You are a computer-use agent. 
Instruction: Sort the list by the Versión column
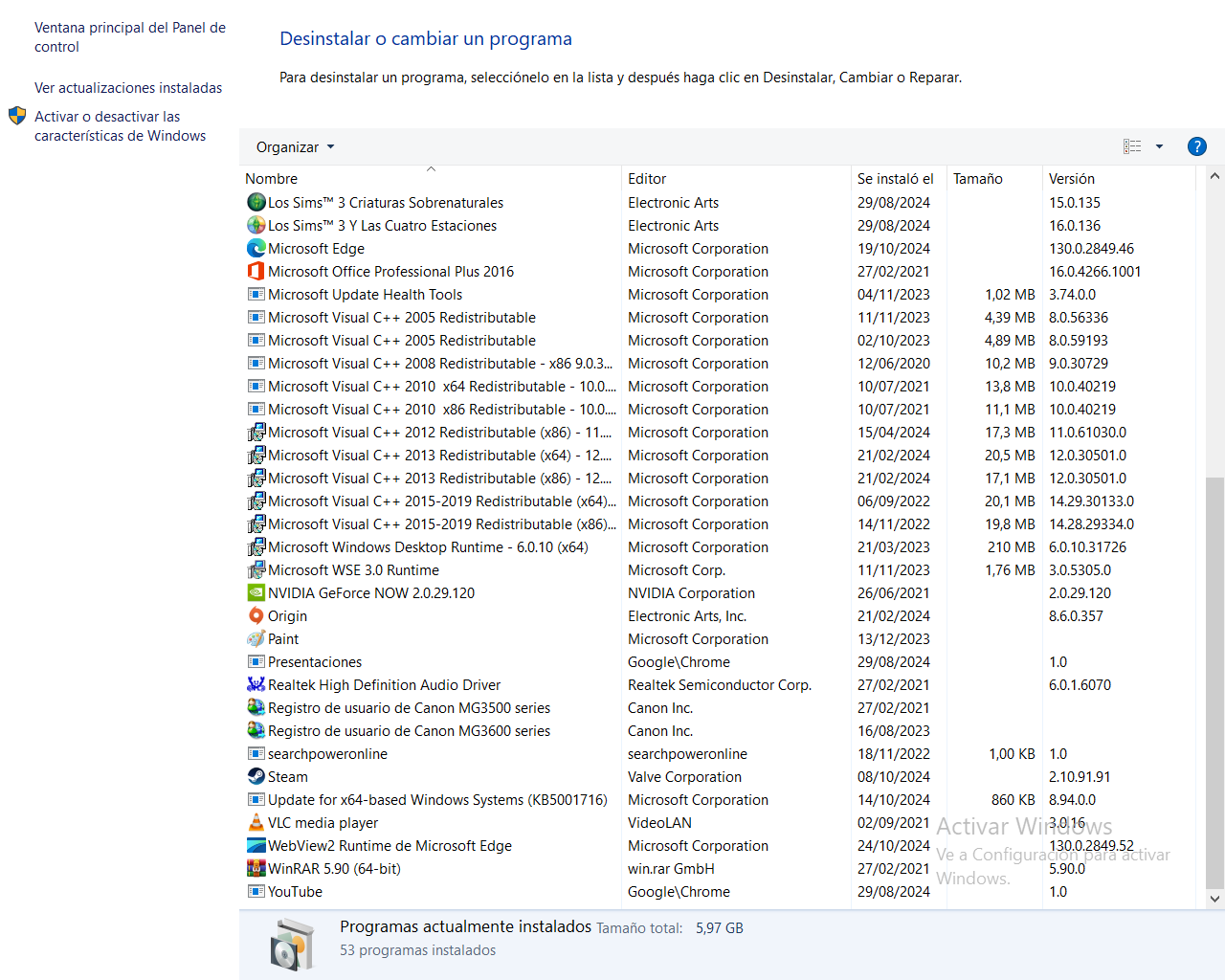pos(1119,178)
